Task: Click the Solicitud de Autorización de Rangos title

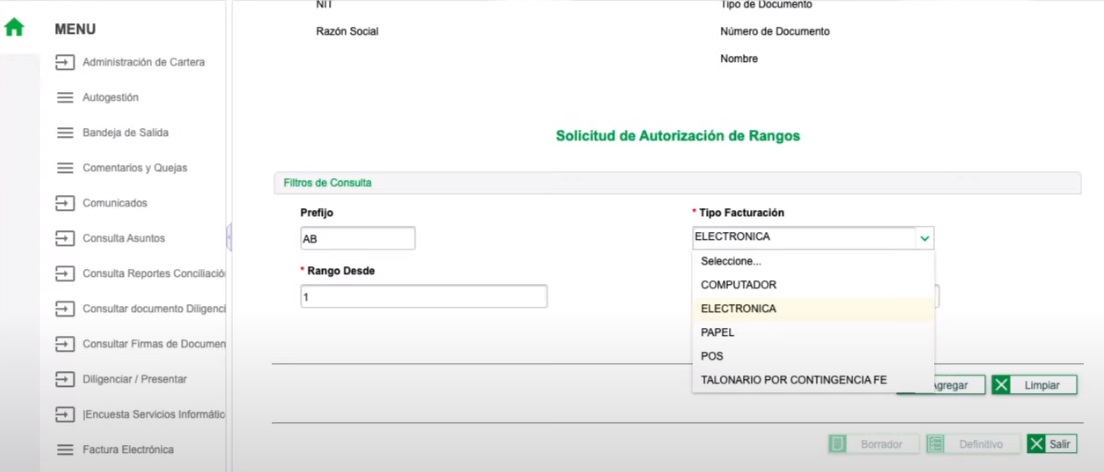Action: click(678, 136)
